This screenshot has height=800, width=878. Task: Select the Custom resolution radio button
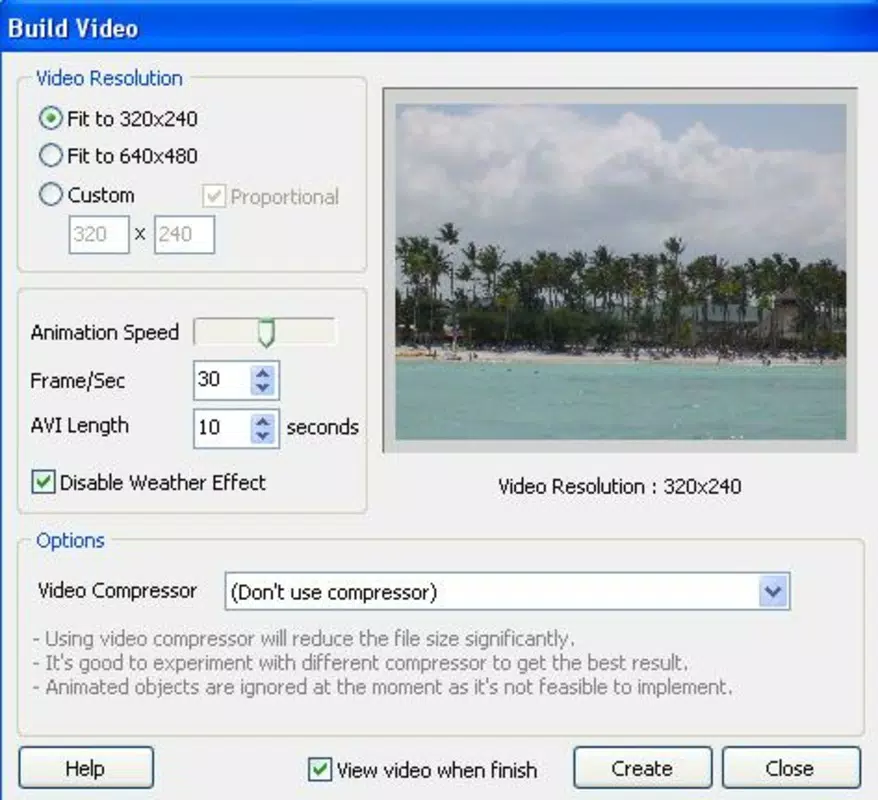pos(50,195)
